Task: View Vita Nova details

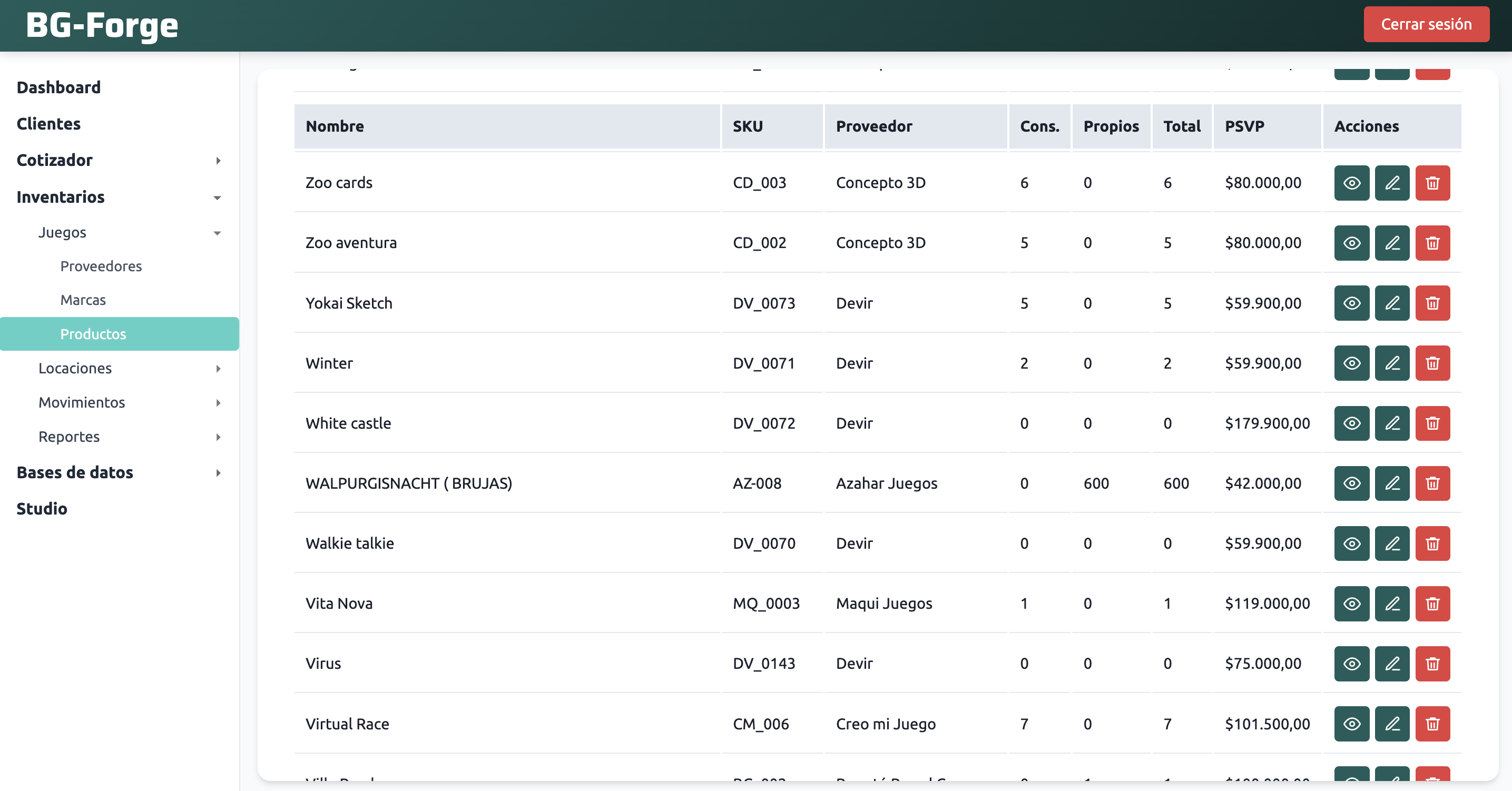Action: pos(1352,604)
